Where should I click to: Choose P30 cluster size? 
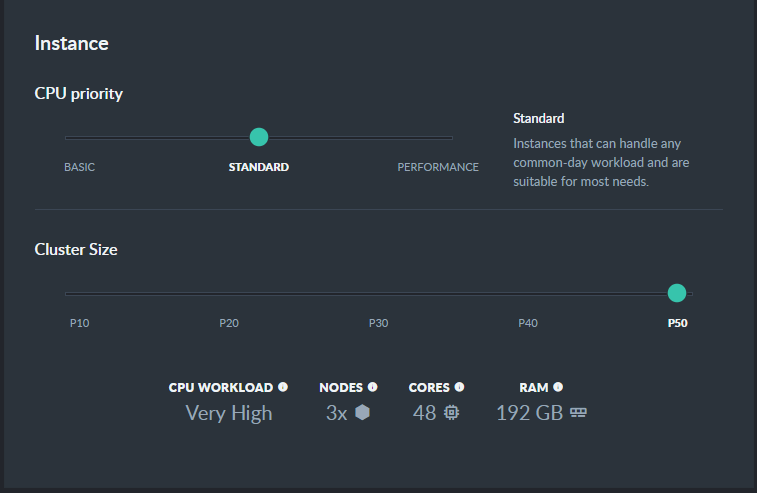(x=378, y=323)
